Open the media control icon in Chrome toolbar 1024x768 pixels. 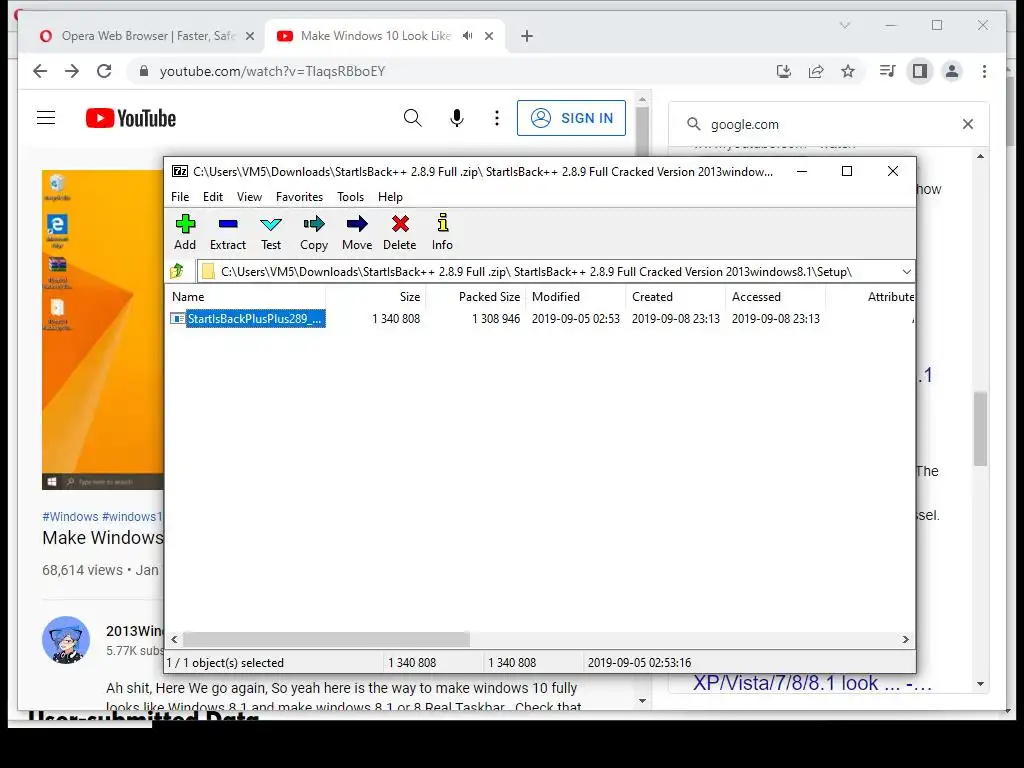(888, 71)
